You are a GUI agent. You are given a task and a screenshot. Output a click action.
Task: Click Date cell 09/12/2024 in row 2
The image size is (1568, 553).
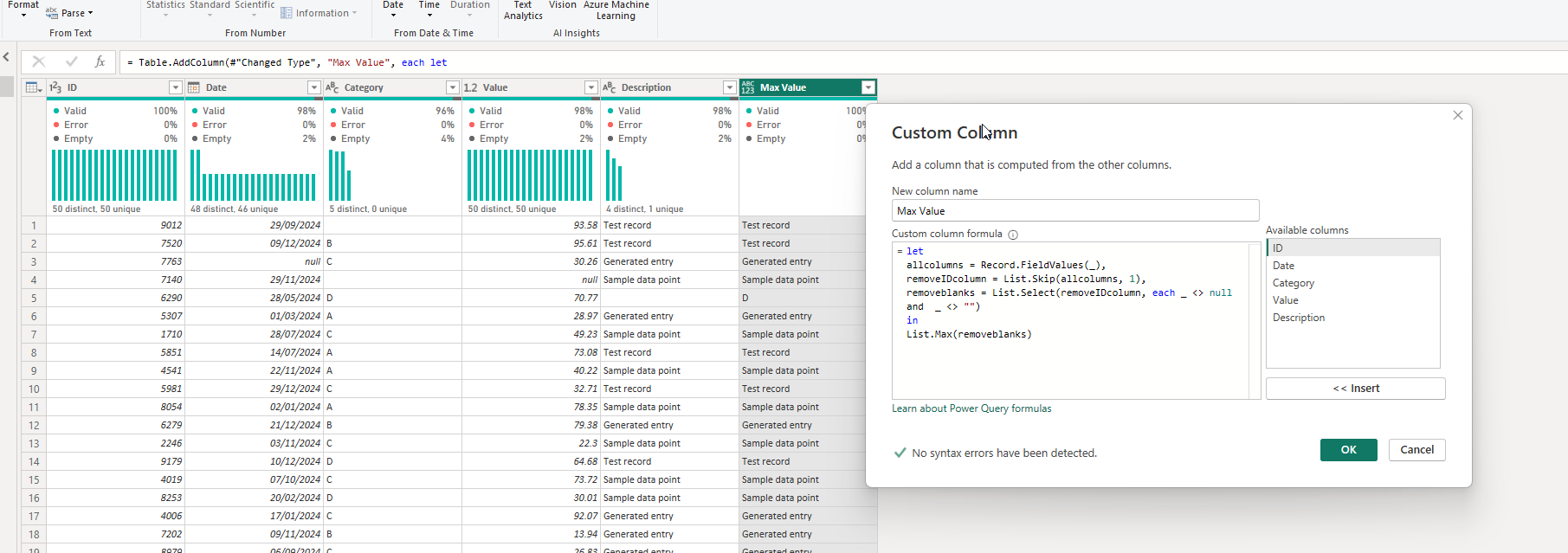[254, 243]
